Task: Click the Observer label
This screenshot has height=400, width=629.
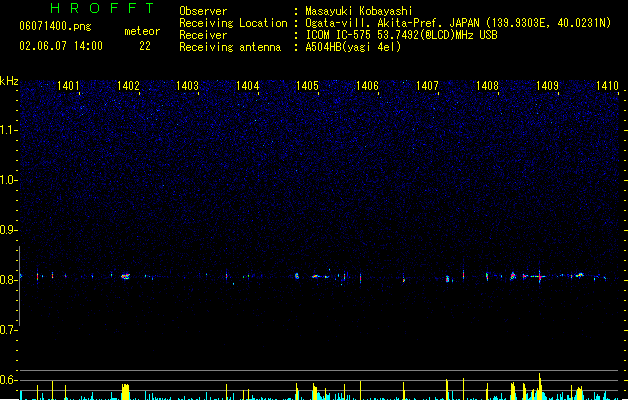Action: 203,11
